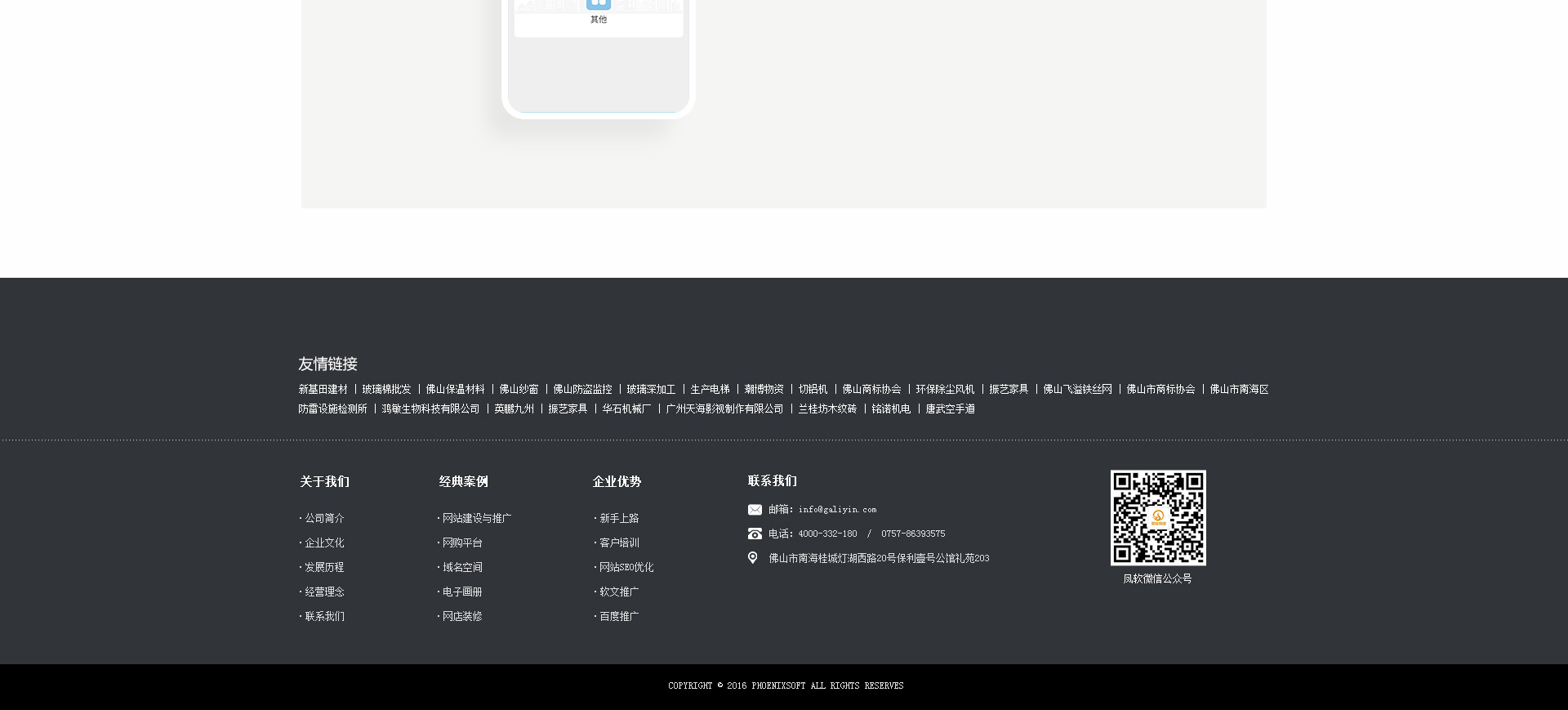Click the location pin icon
This screenshot has height=710, width=1568.
[753, 558]
